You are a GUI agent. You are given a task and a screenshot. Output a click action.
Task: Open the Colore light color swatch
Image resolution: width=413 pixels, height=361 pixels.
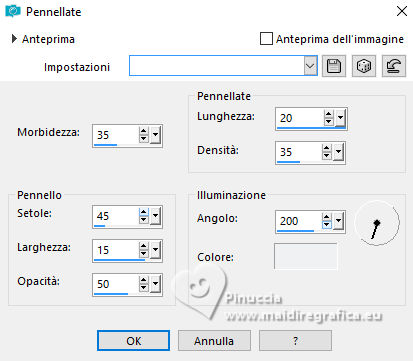306,256
